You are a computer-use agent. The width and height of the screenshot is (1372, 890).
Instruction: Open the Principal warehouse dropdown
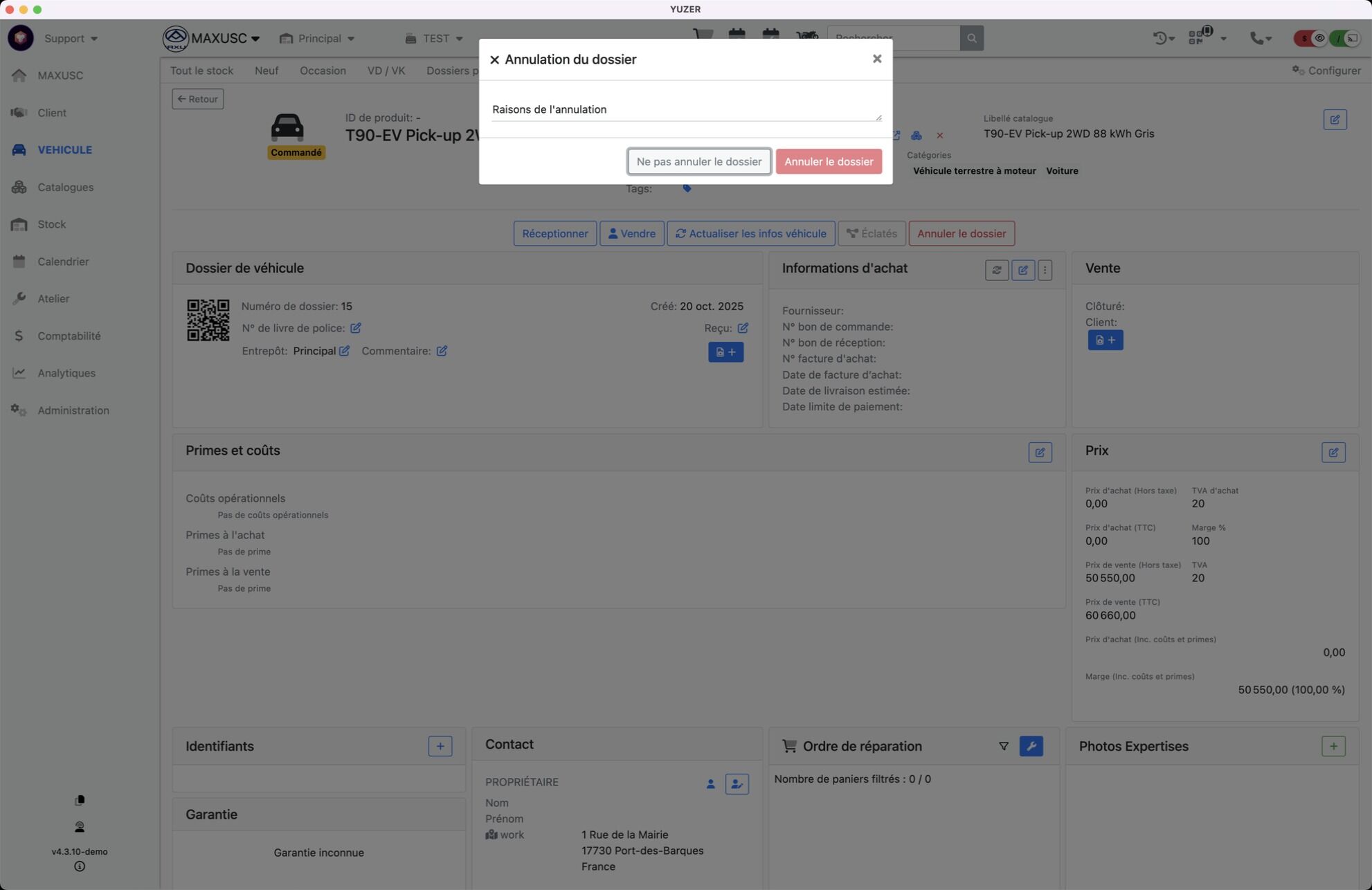coord(317,38)
